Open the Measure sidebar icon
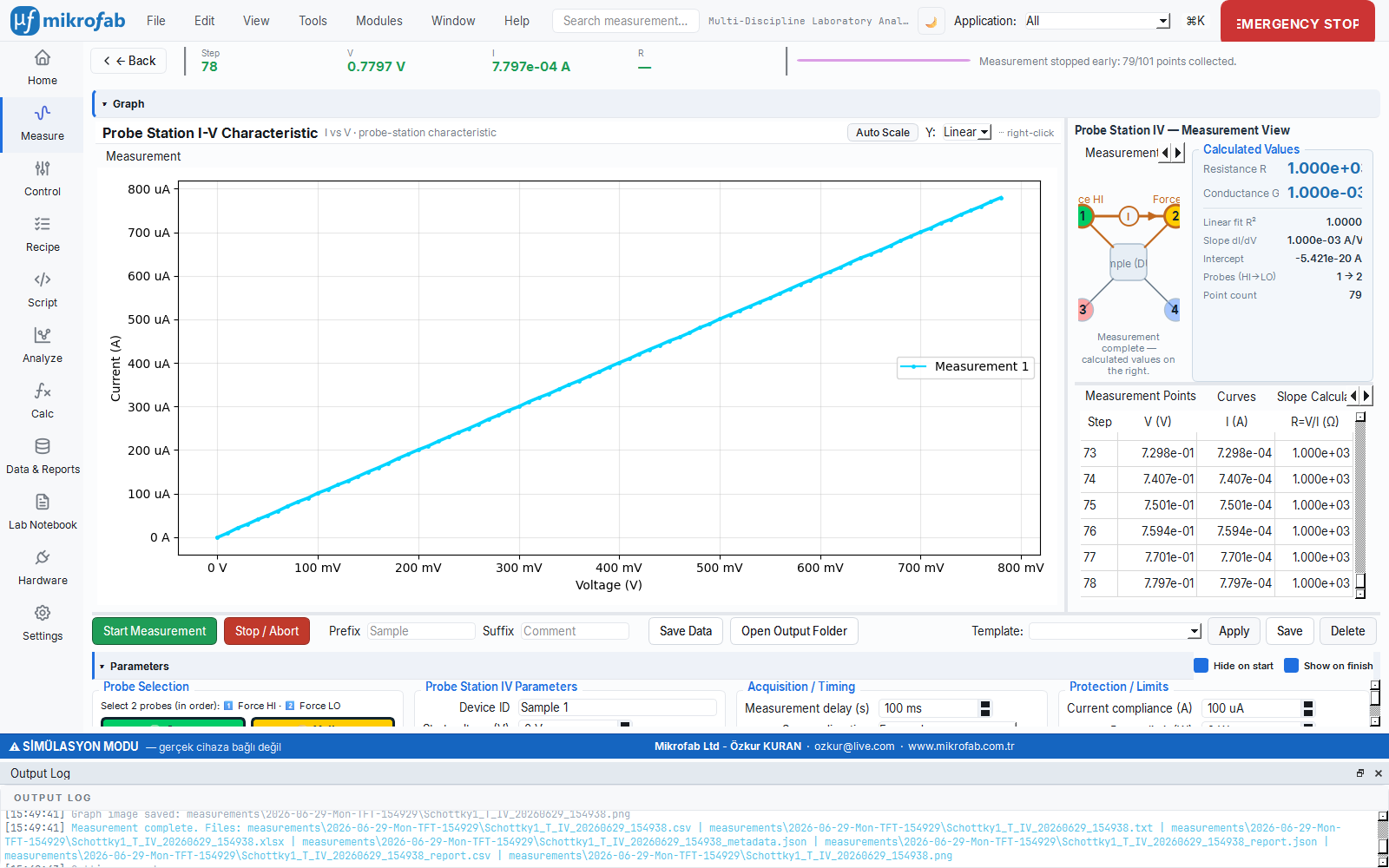Viewport: 1389px width, 868px height. [x=43, y=114]
